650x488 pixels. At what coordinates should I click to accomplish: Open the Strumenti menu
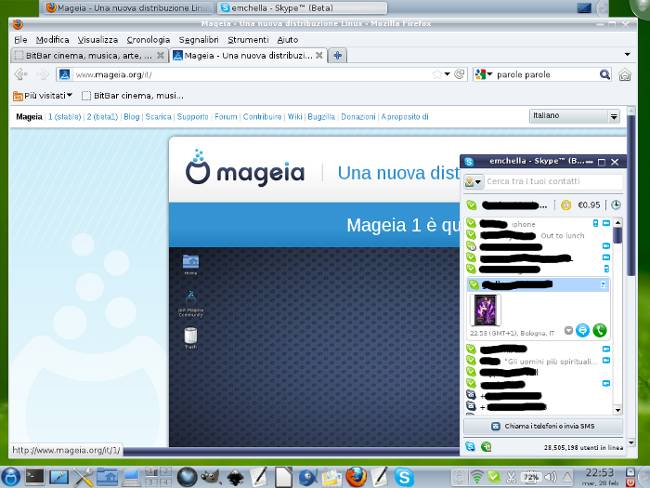248,40
